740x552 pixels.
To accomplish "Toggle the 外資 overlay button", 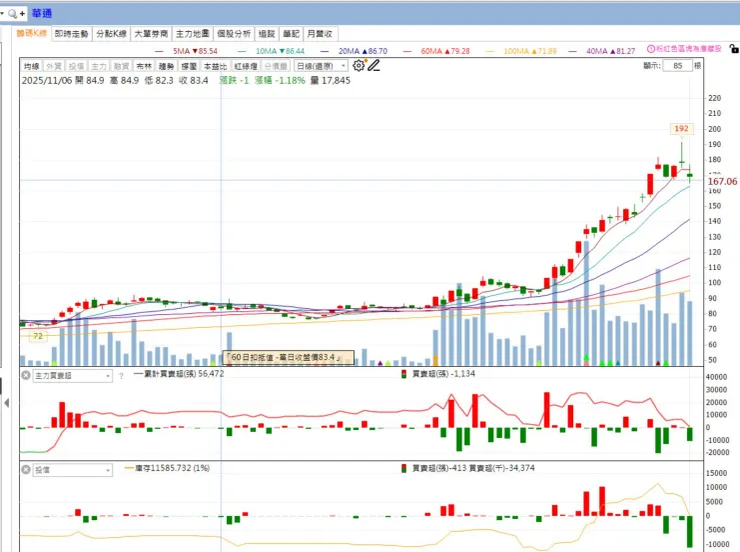I will [x=54, y=66].
